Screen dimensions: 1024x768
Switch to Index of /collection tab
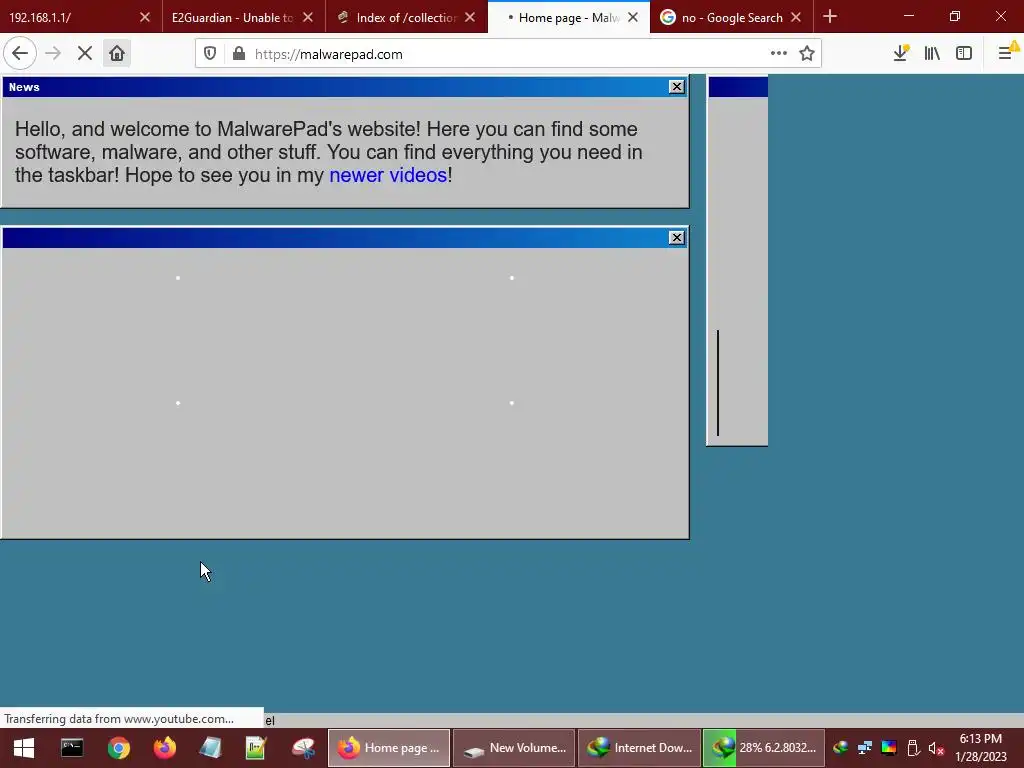click(406, 17)
